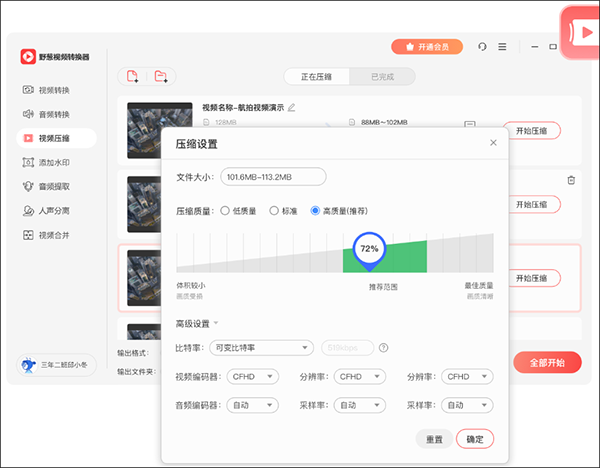
Task: Open the middle 分辨率 CFHD dropdown
Action: coord(360,377)
